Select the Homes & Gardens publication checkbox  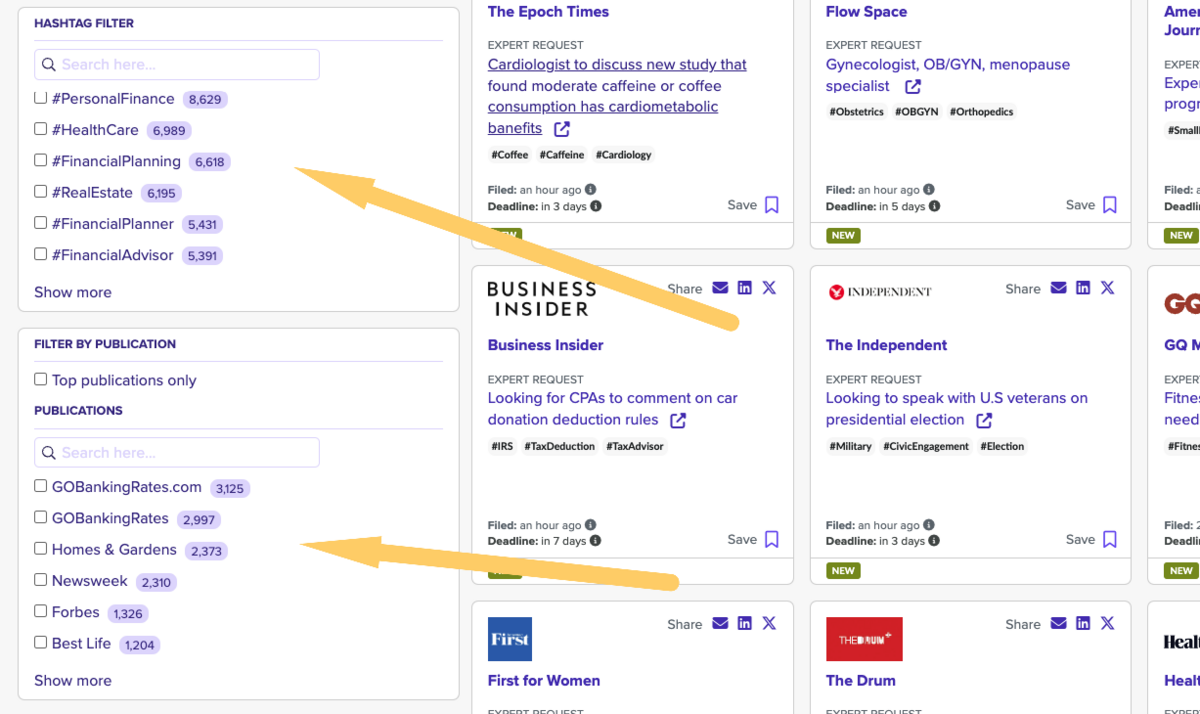(x=41, y=548)
